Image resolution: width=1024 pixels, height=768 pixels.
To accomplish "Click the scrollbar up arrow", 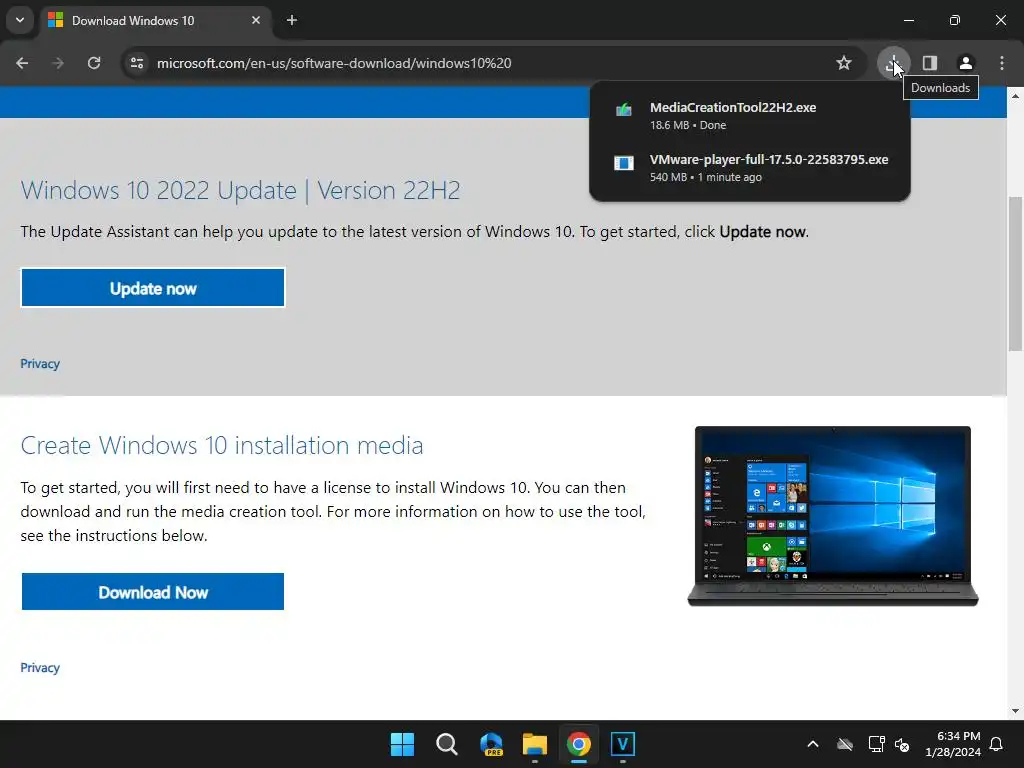I will 1015,95.
